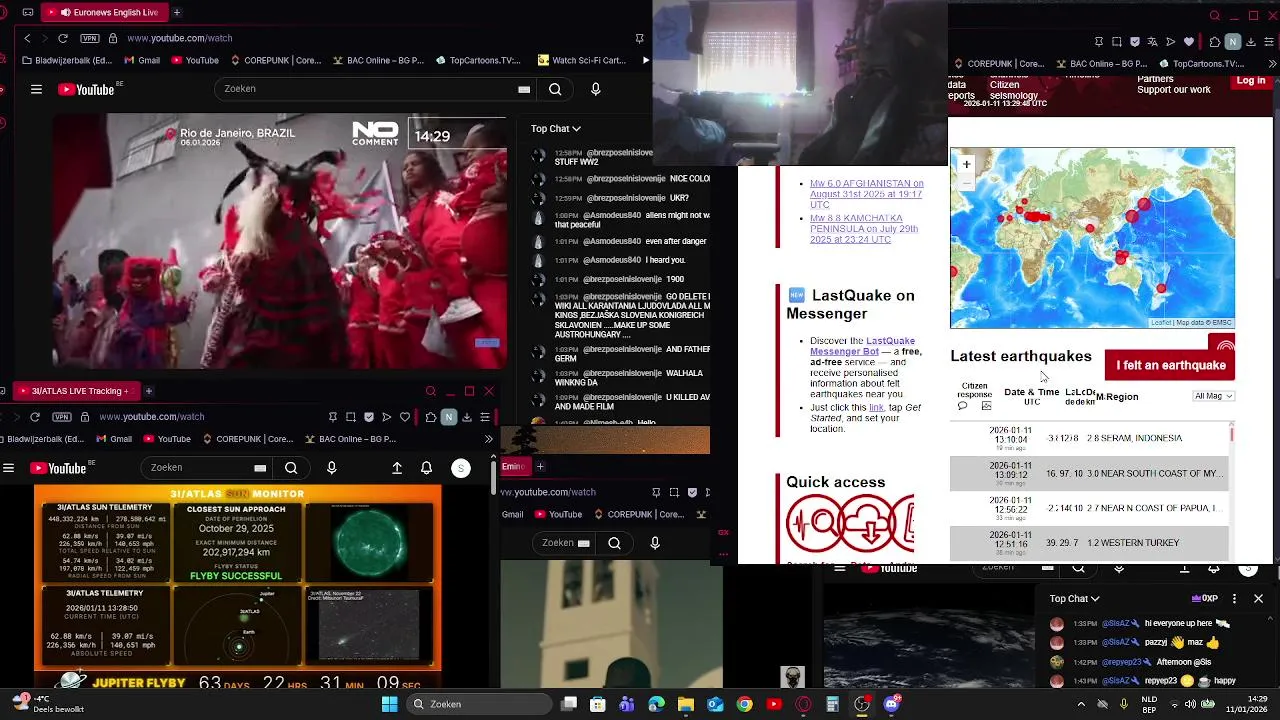This screenshot has height=720, width=1280.
Task: Click Support our work link
Action: pos(1174,90)
